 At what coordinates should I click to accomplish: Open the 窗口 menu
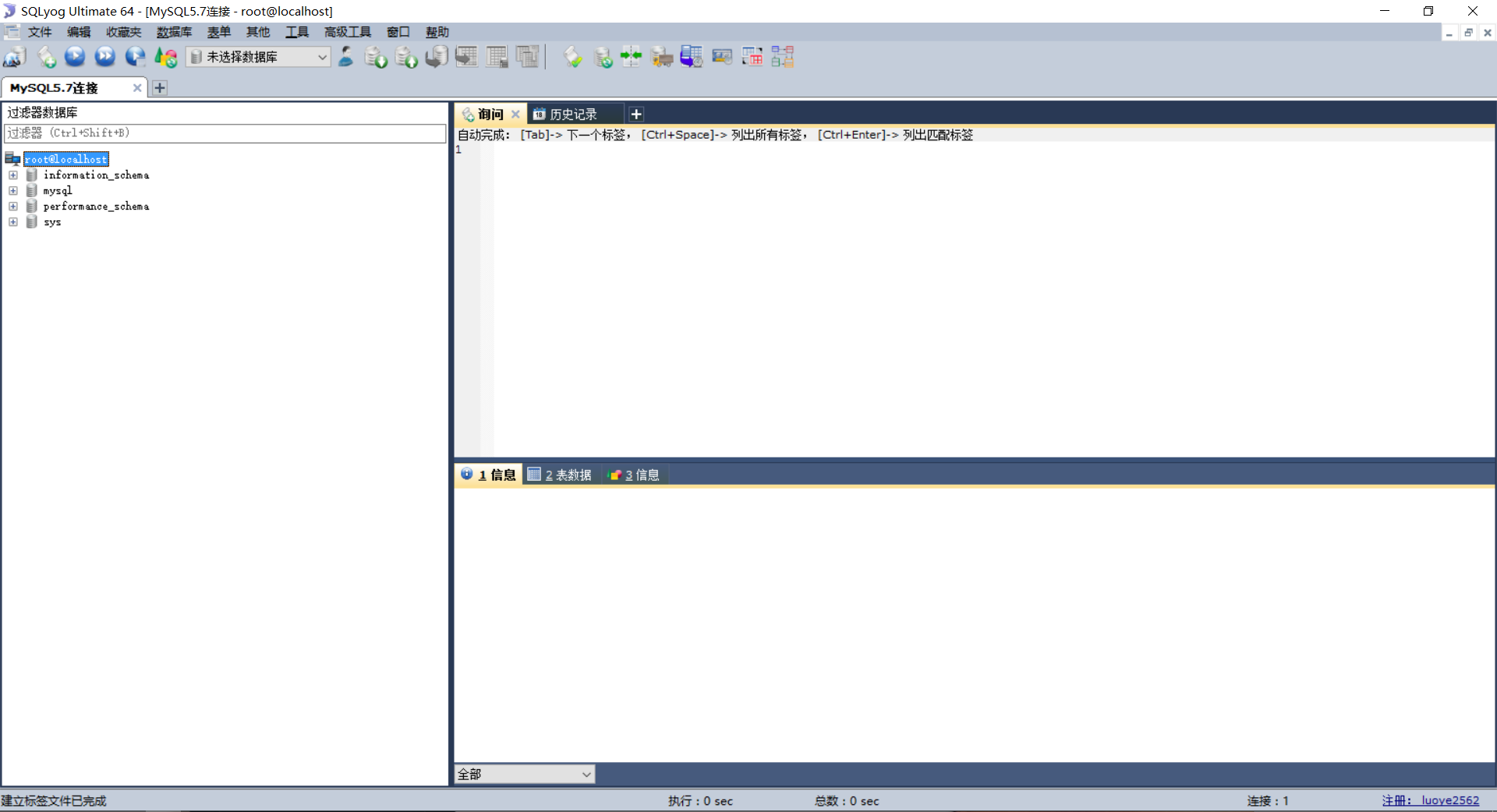pyautogui.click(x=398, y=32)
